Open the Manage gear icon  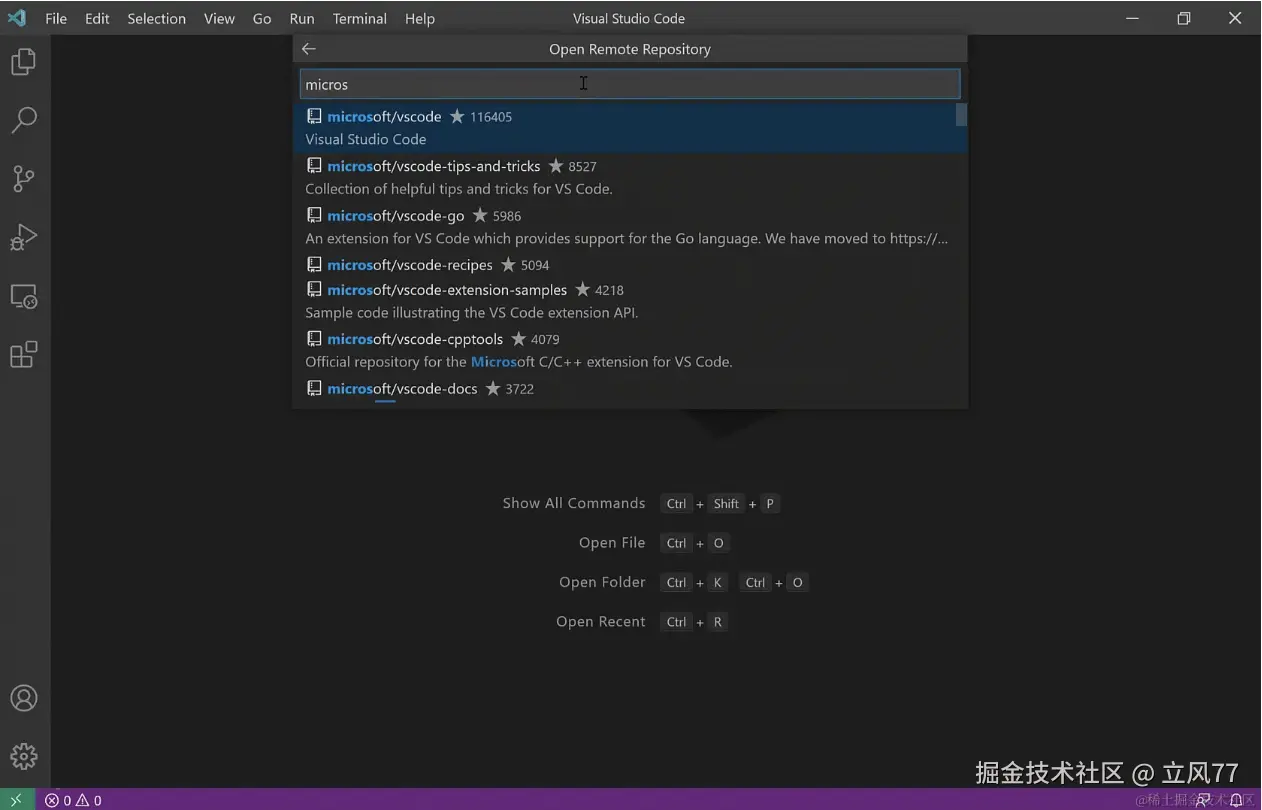(24, 756)
